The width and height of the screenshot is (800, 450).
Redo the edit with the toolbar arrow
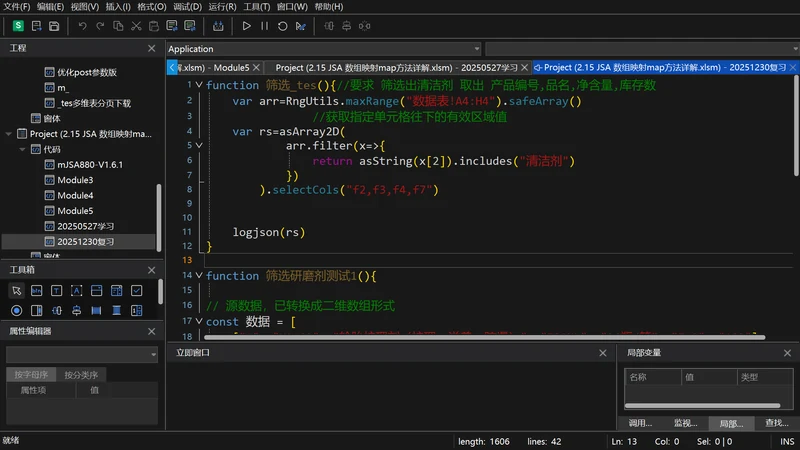[100, 26]
